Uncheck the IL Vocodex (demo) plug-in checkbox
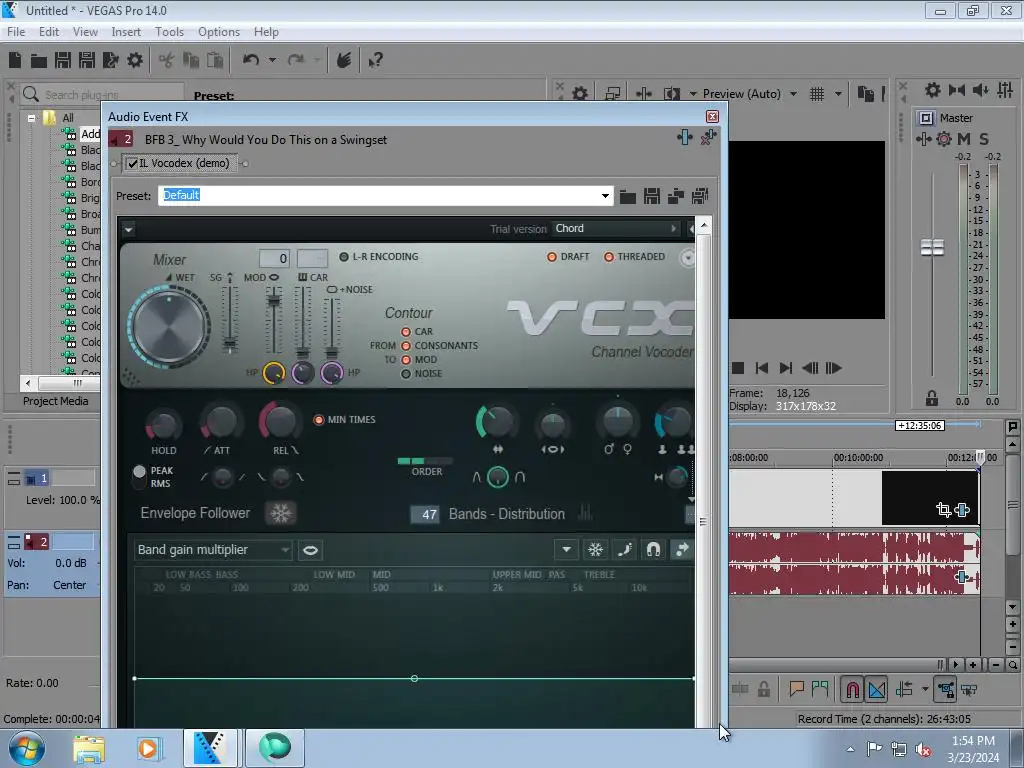 [x=133, y=163]
